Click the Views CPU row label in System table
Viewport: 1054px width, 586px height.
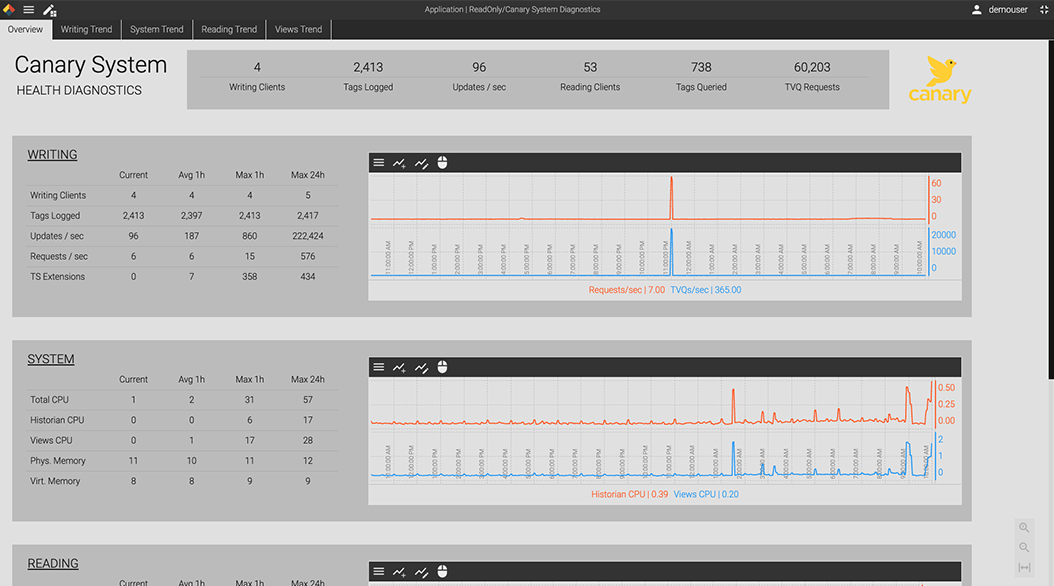pyautogui.click(x=51, y=440)
